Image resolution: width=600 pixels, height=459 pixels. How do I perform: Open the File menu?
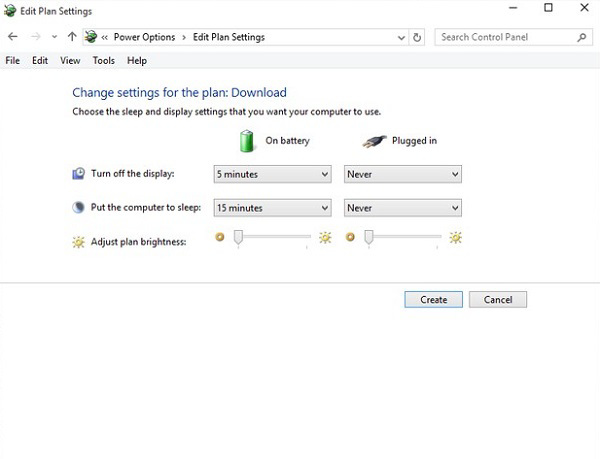pos(13,60)
